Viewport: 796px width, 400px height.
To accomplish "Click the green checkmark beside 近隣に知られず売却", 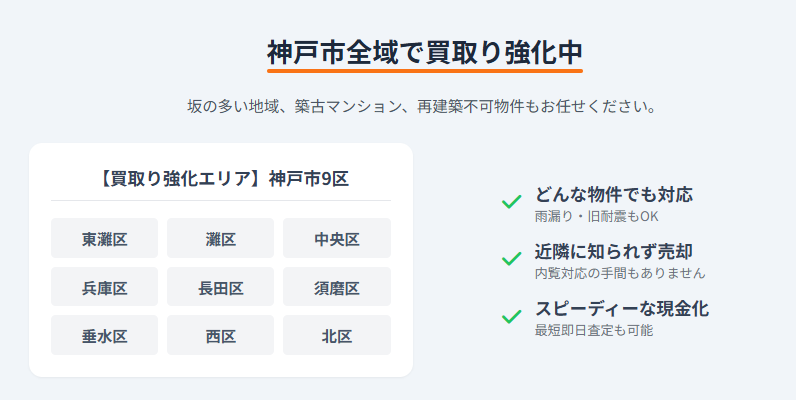I will tap(512, 259).
